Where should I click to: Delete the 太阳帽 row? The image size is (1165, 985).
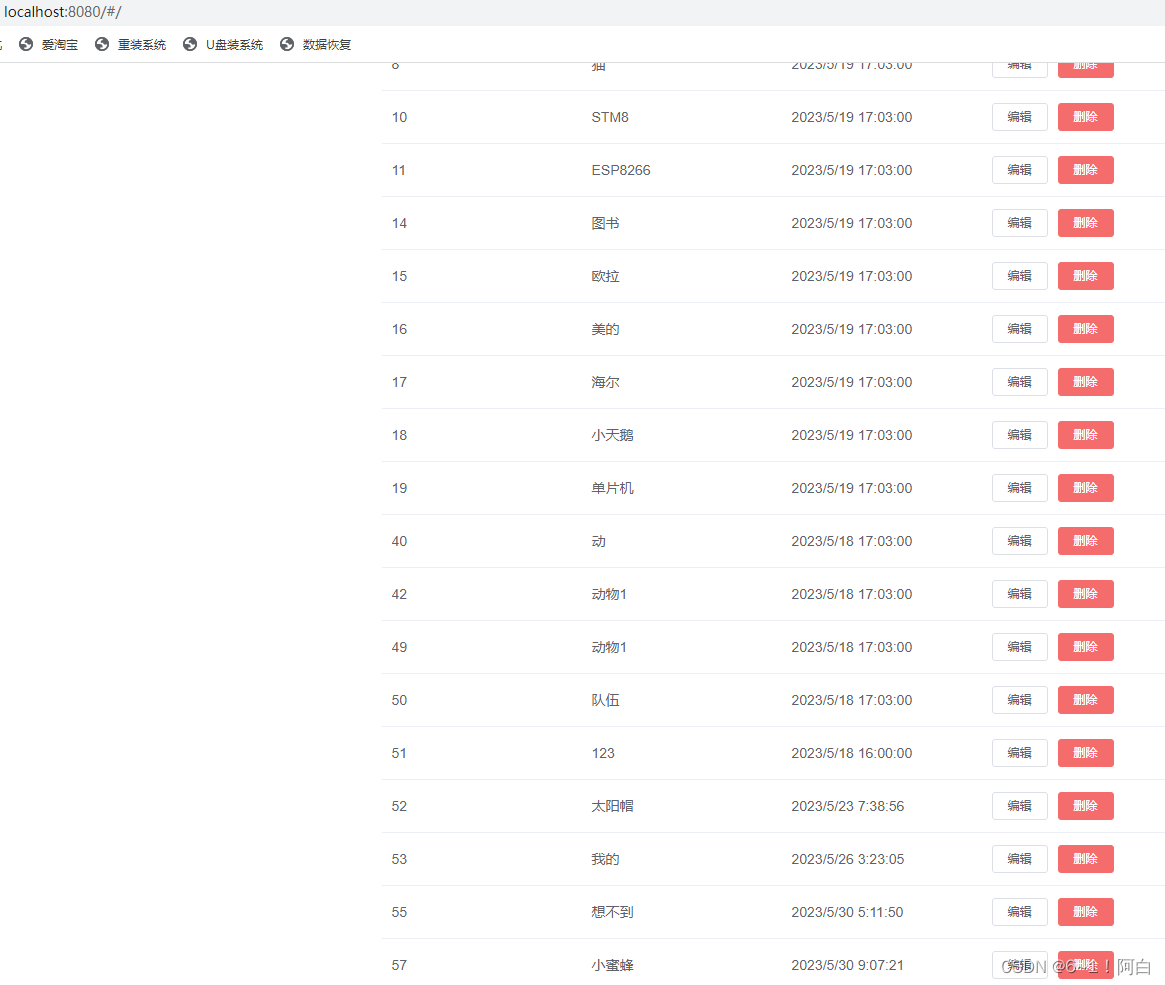click(x=1086, y=806)
